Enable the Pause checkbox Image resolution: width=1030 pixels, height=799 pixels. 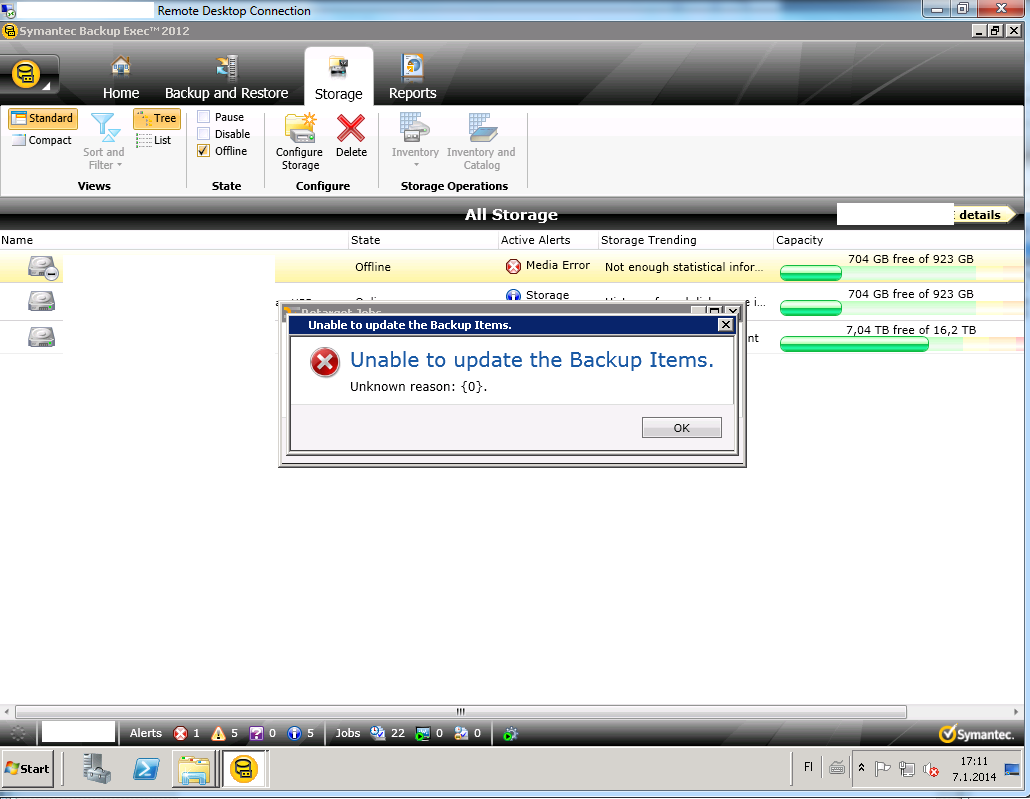[204, 117]
